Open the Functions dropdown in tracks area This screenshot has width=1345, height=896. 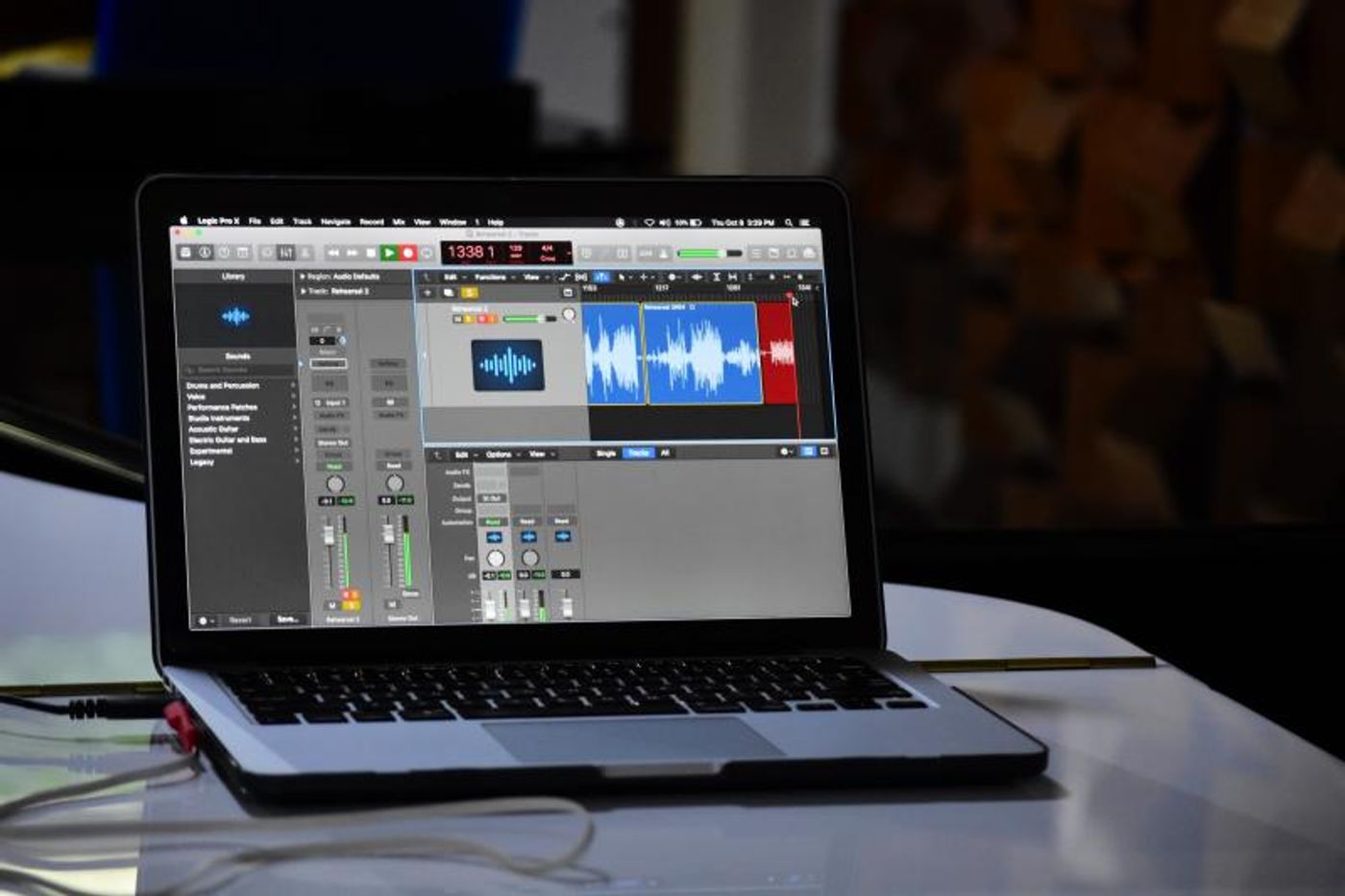[492, 278]
